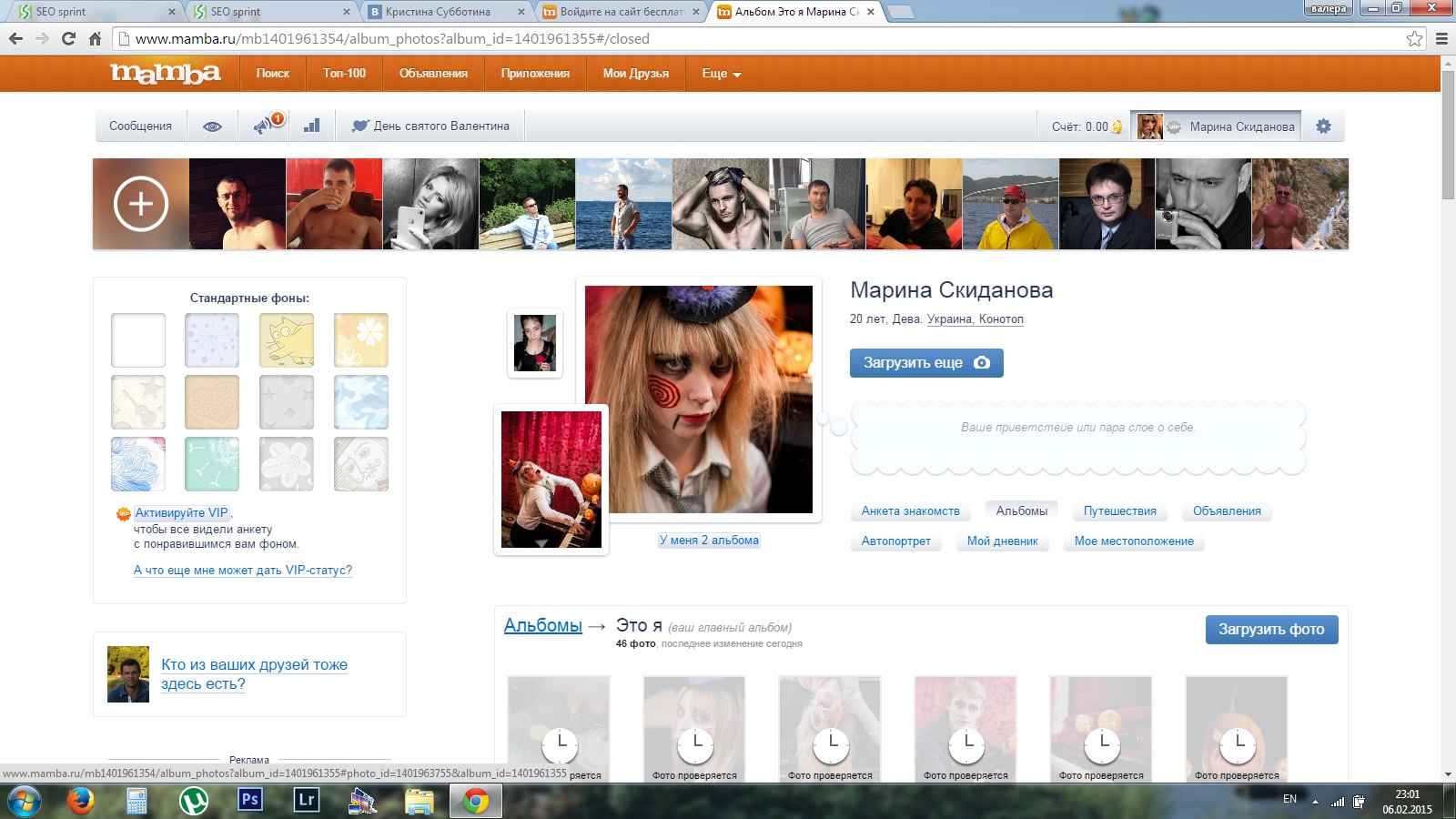Open the Chrome taskbar icon
This screenshot has height=819, width=1456.
click(x=475, y=801)
